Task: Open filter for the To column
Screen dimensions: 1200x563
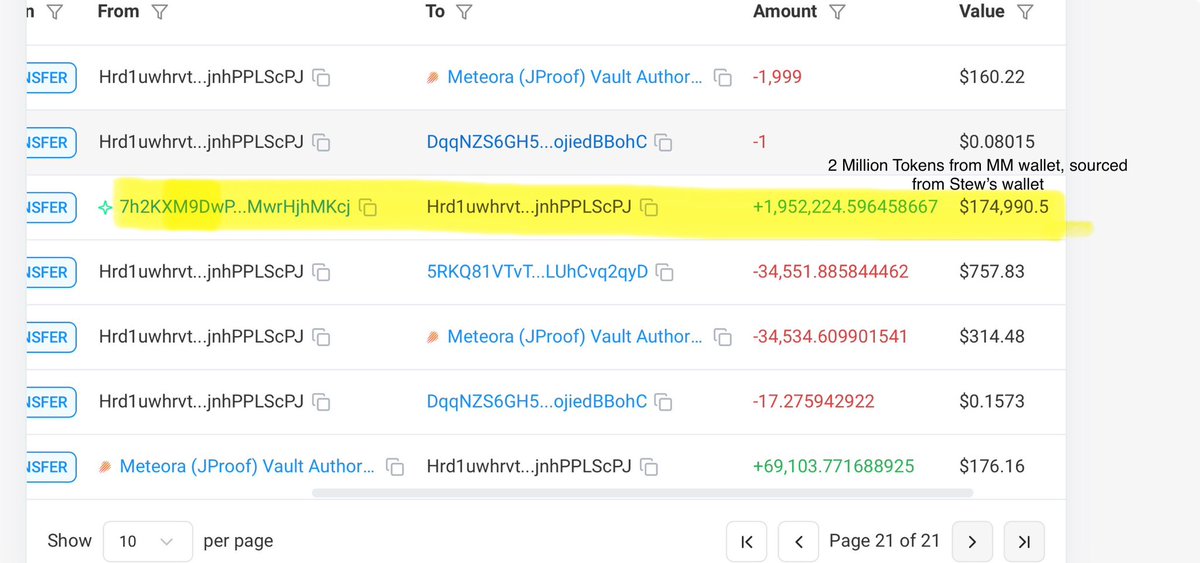Action: pyautogui.click(x=463, y=12)
